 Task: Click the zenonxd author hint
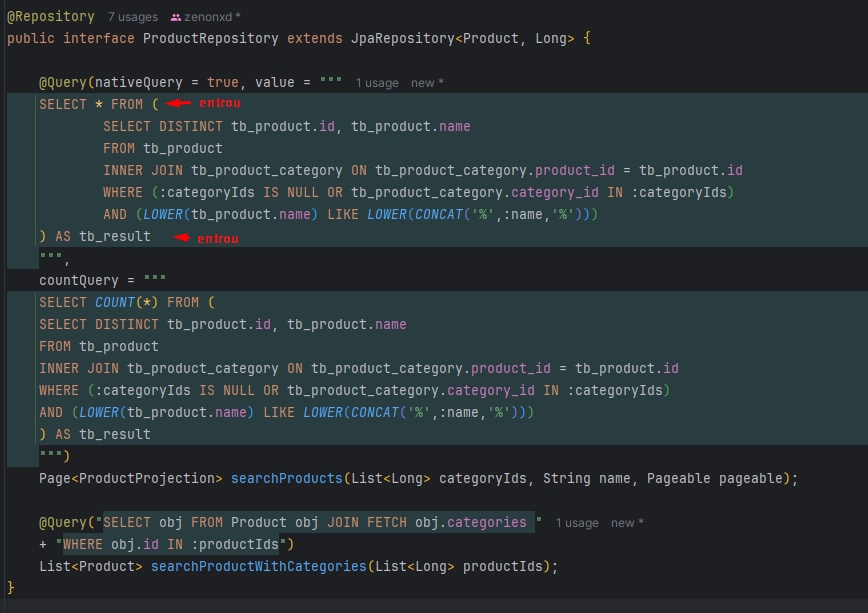(211, 17)
